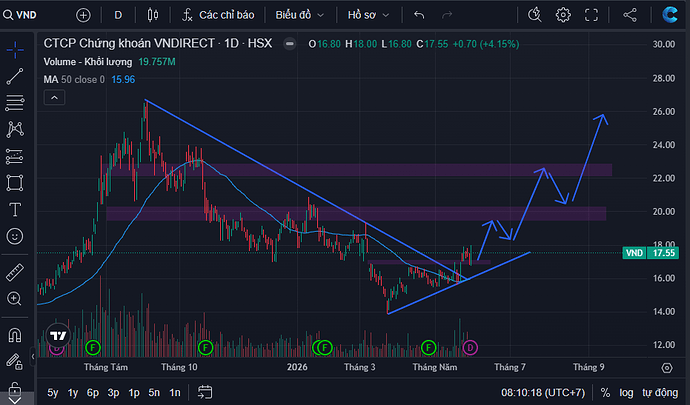Click the blue C logo icon
This screenshot has width=690, height=405.
coord(670,15)
